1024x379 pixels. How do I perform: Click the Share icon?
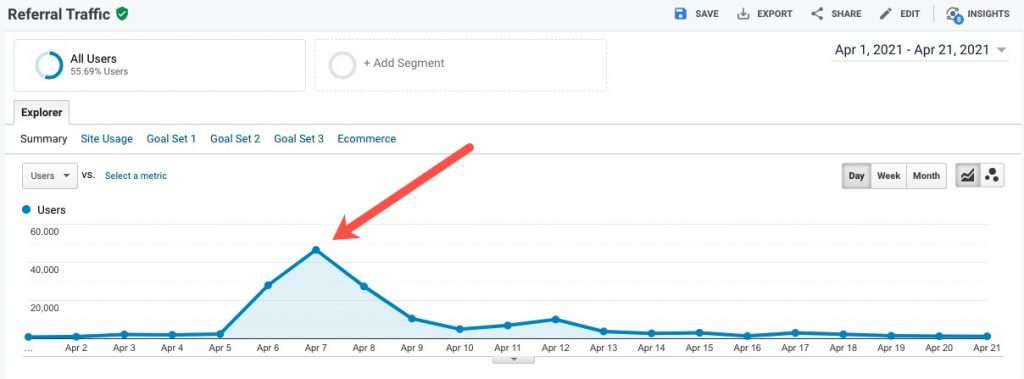817,14
